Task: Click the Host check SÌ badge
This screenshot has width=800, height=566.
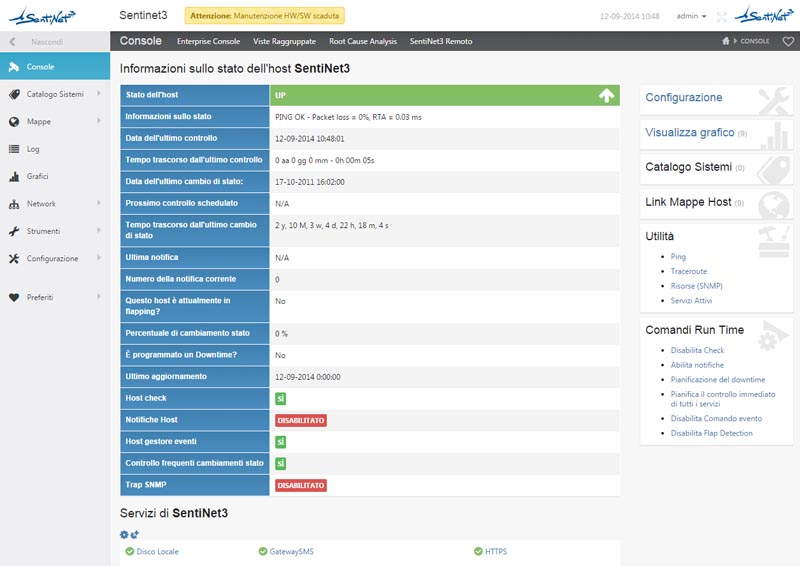Action: (281, 399)
